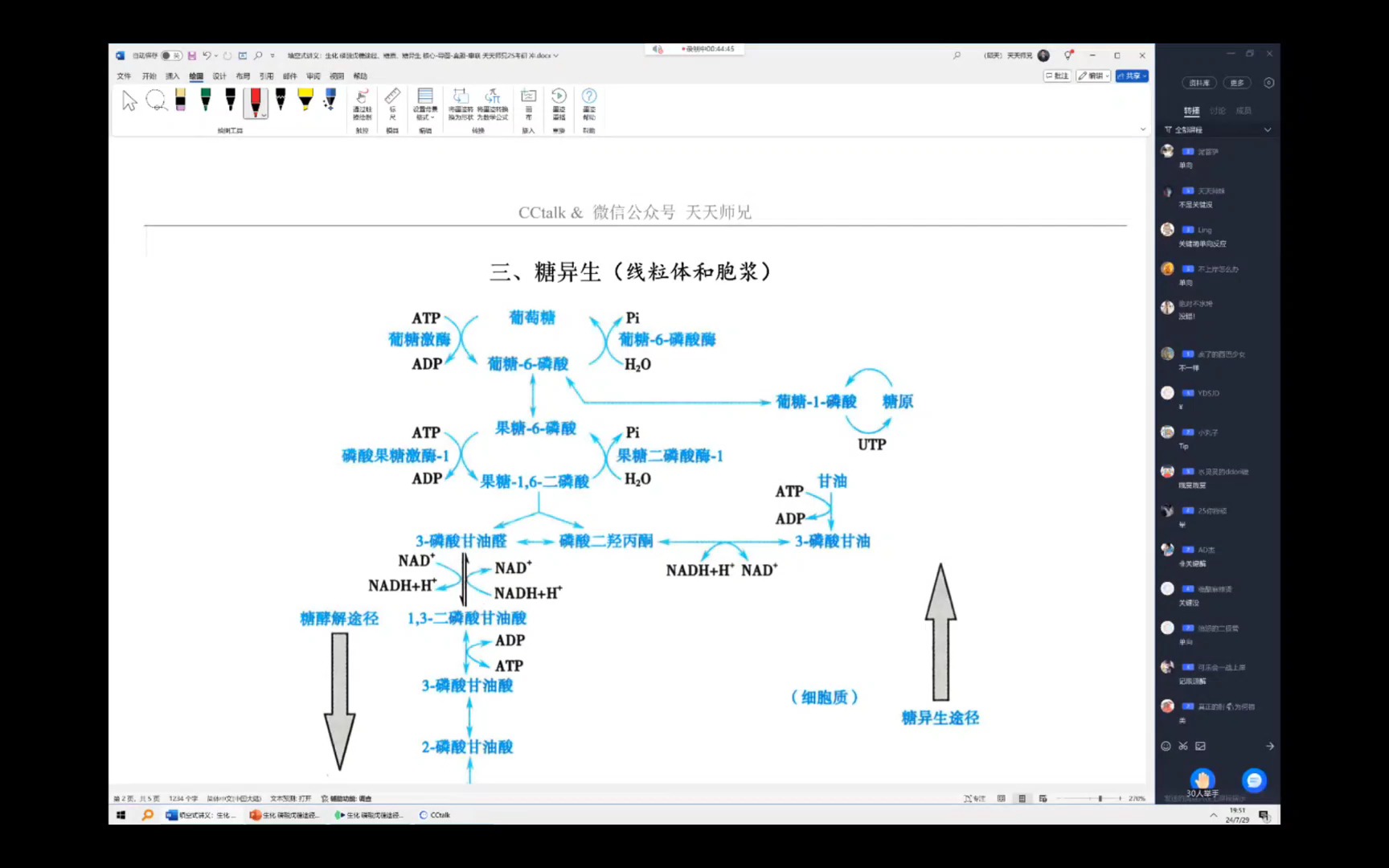Open the Undo history dropdown arrow
The height and width of the screenshot is (868, 1389).
point(216,55)
